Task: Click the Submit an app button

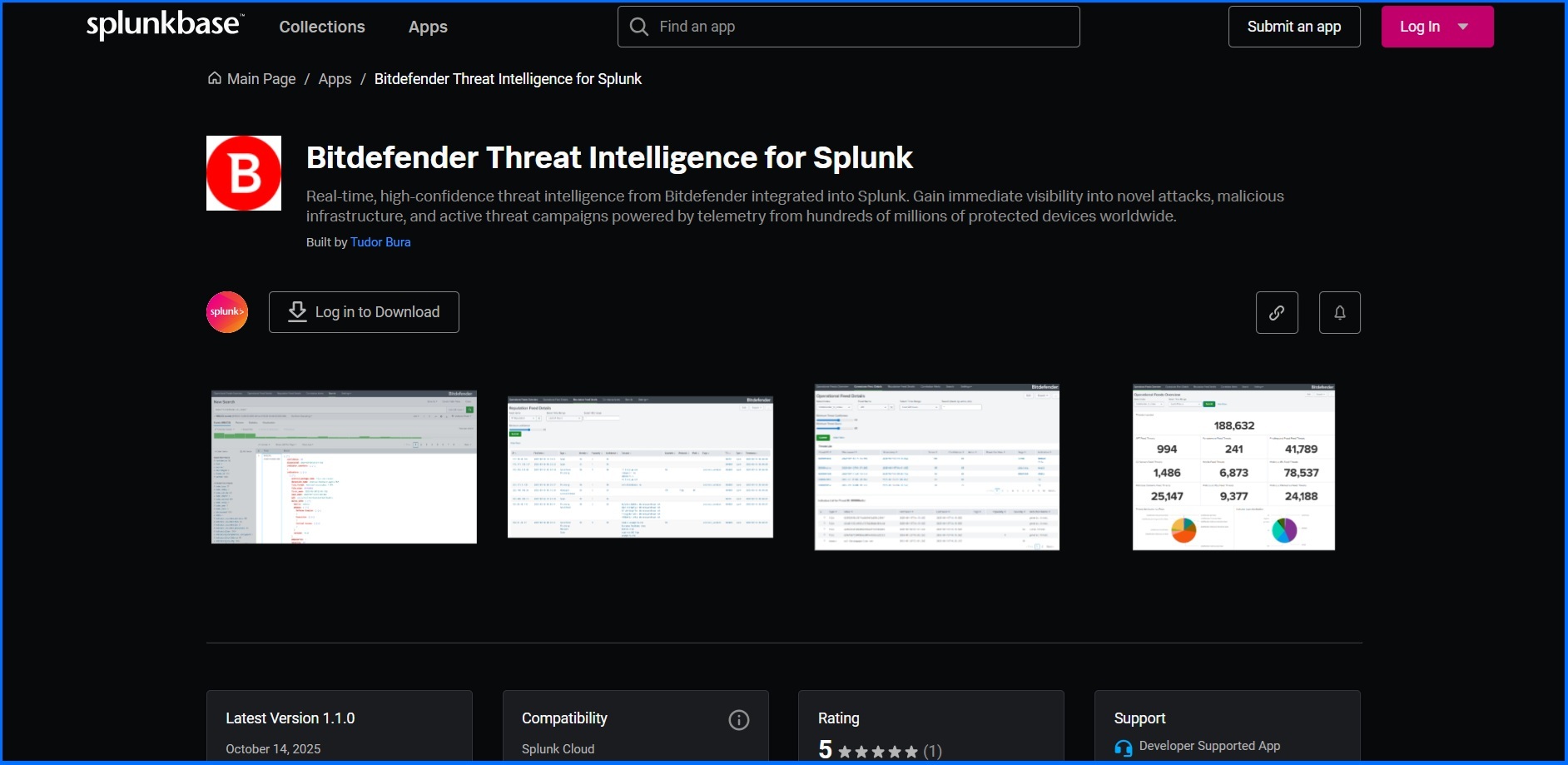Action: click(x=1293, y=26)
